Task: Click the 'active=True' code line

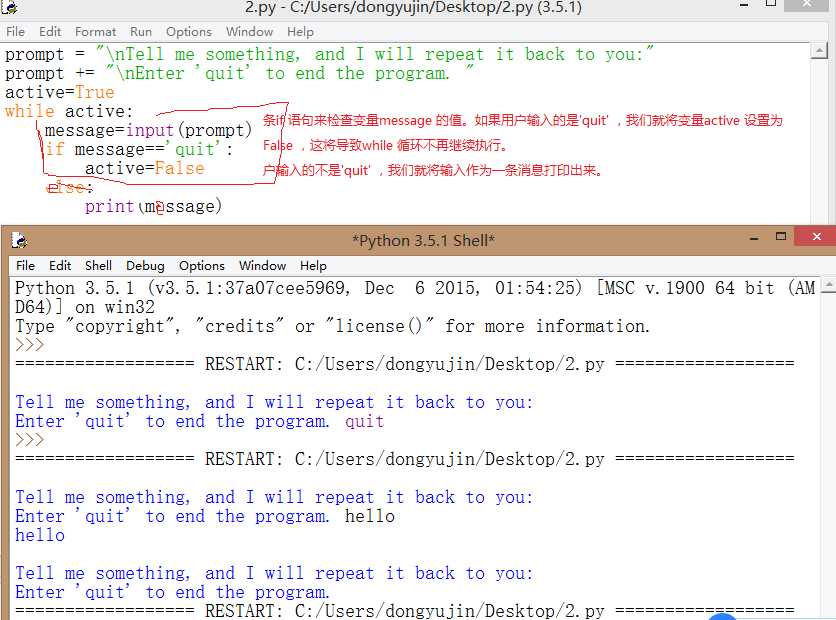Action: pos(60,92)
